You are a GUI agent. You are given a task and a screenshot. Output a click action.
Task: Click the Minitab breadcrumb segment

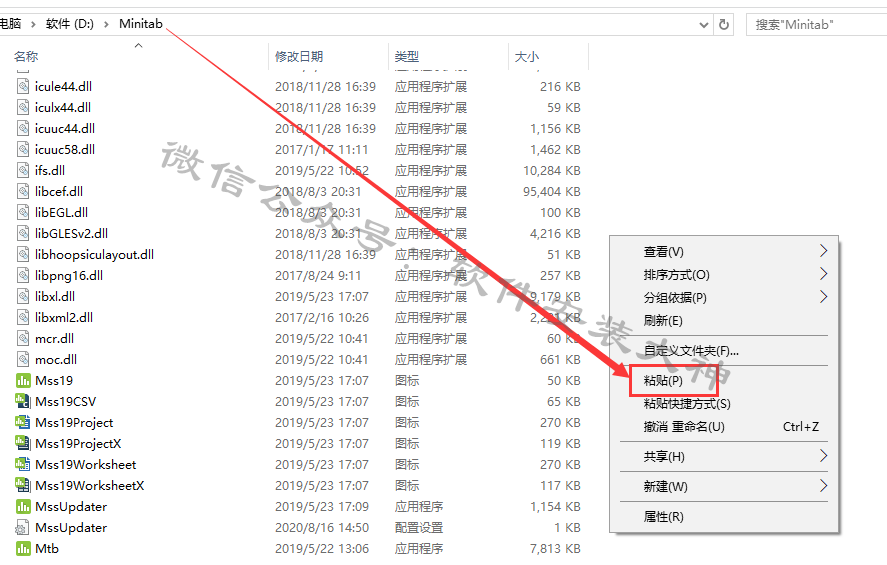pos(141,24)
